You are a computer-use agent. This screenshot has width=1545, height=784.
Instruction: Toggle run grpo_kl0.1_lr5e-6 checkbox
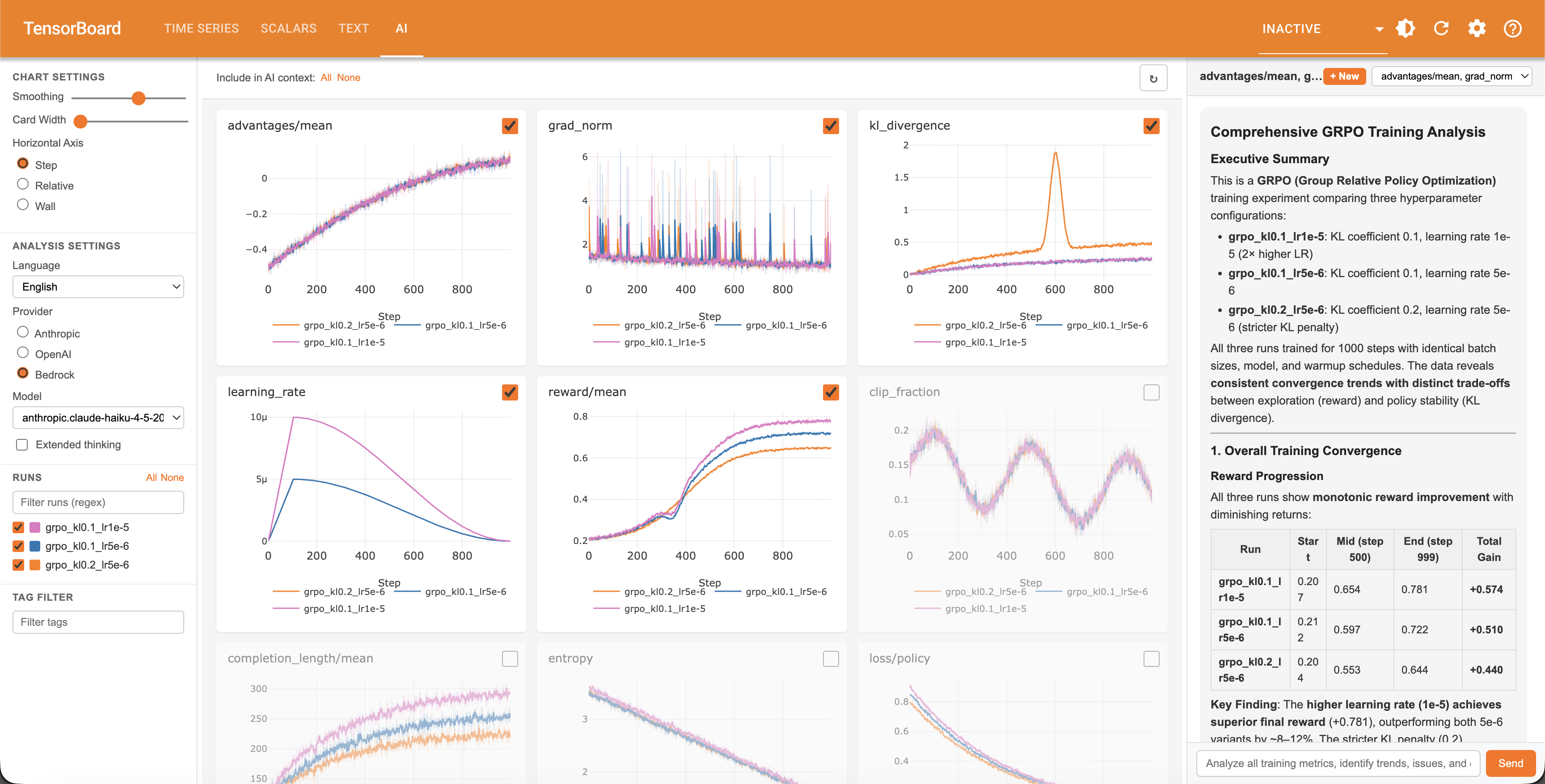[x=18, y=546]
